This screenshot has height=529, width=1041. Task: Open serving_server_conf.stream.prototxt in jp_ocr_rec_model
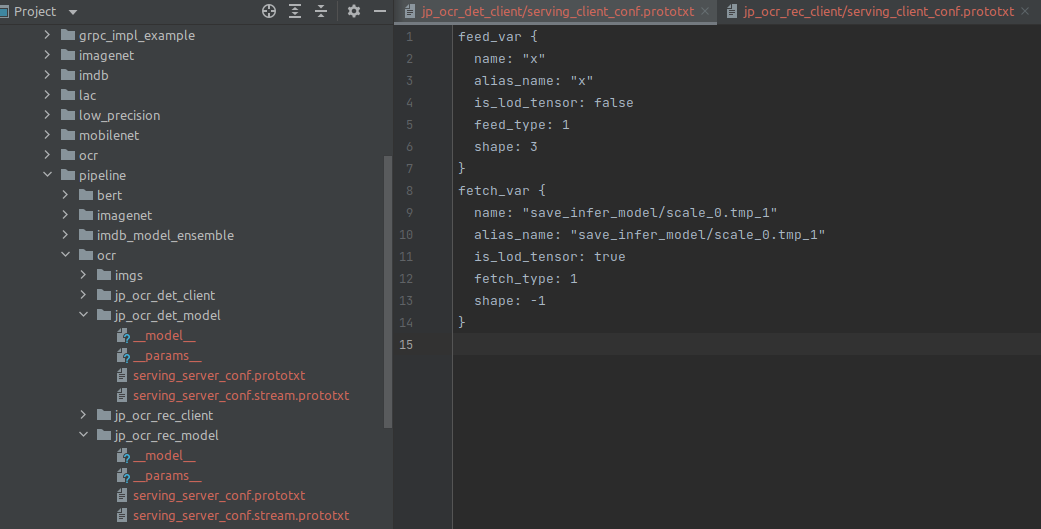240,516
